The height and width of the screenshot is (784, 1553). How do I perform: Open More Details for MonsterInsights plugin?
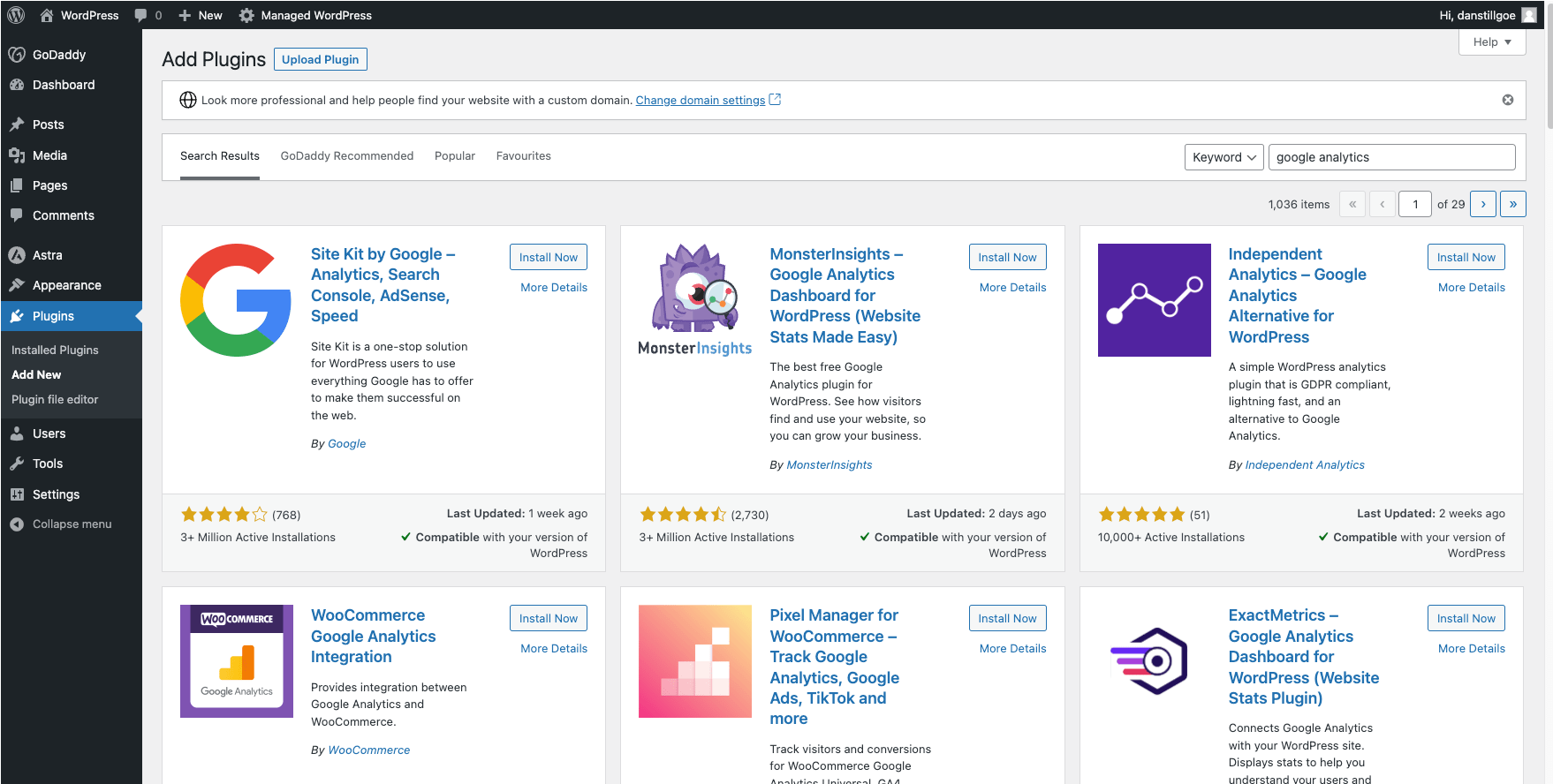pos(1012,288)
